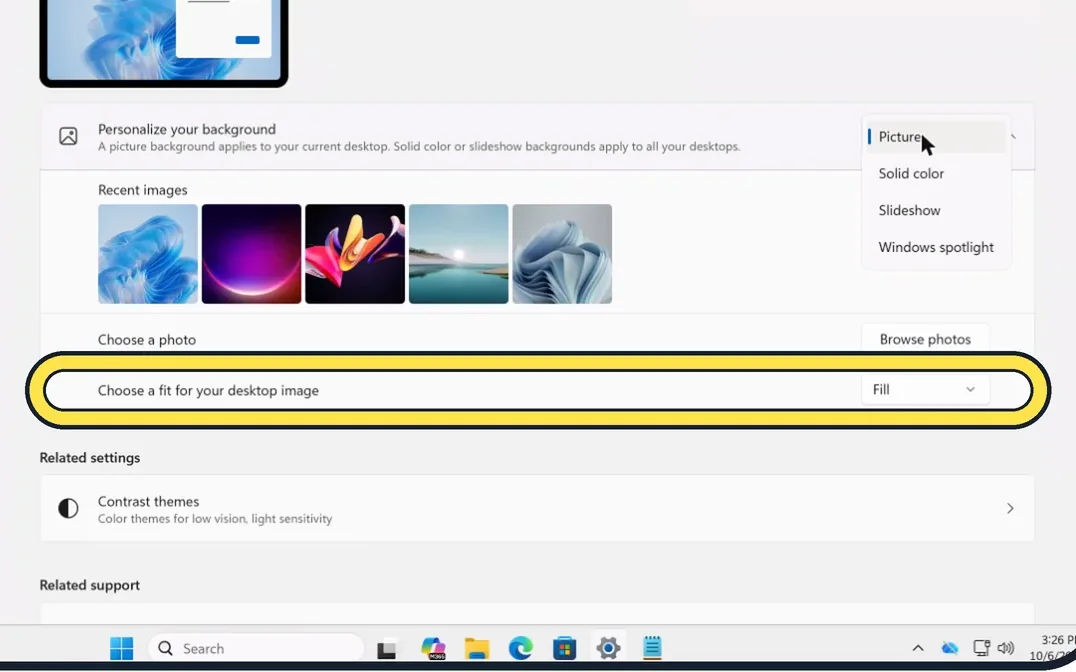Click the magnifier icon in Search
This screenshot has width=1076, height=672.
click(x=165, y=648)
